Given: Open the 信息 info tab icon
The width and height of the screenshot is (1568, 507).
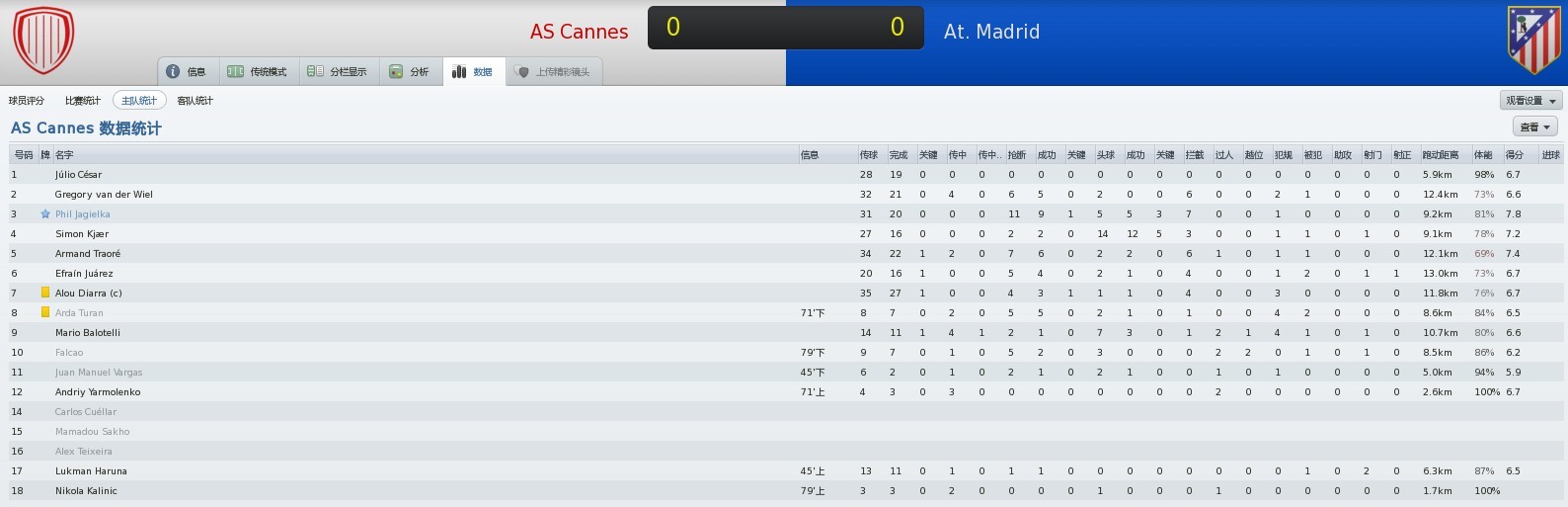Looking at the screenshot, I should pyautogui.click(x=173, y=71).
